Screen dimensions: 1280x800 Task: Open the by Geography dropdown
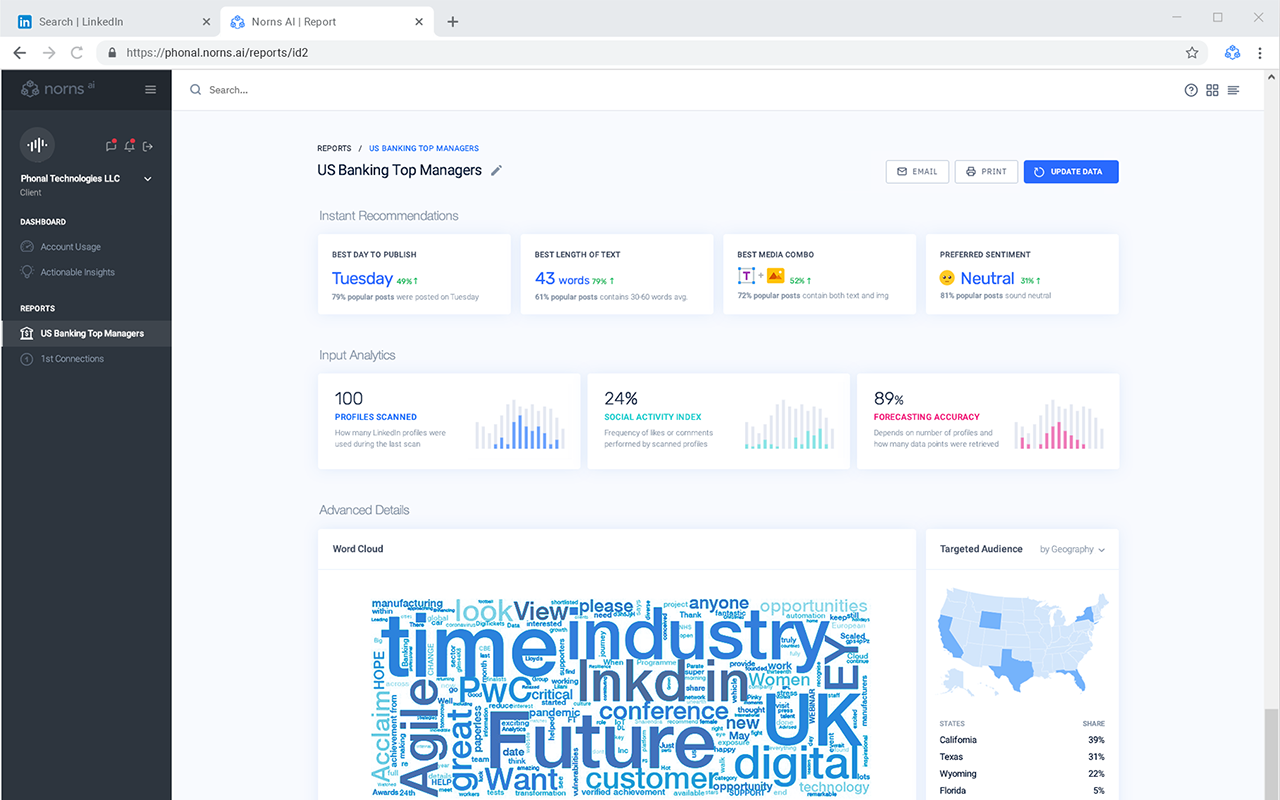pos(1073,549)
